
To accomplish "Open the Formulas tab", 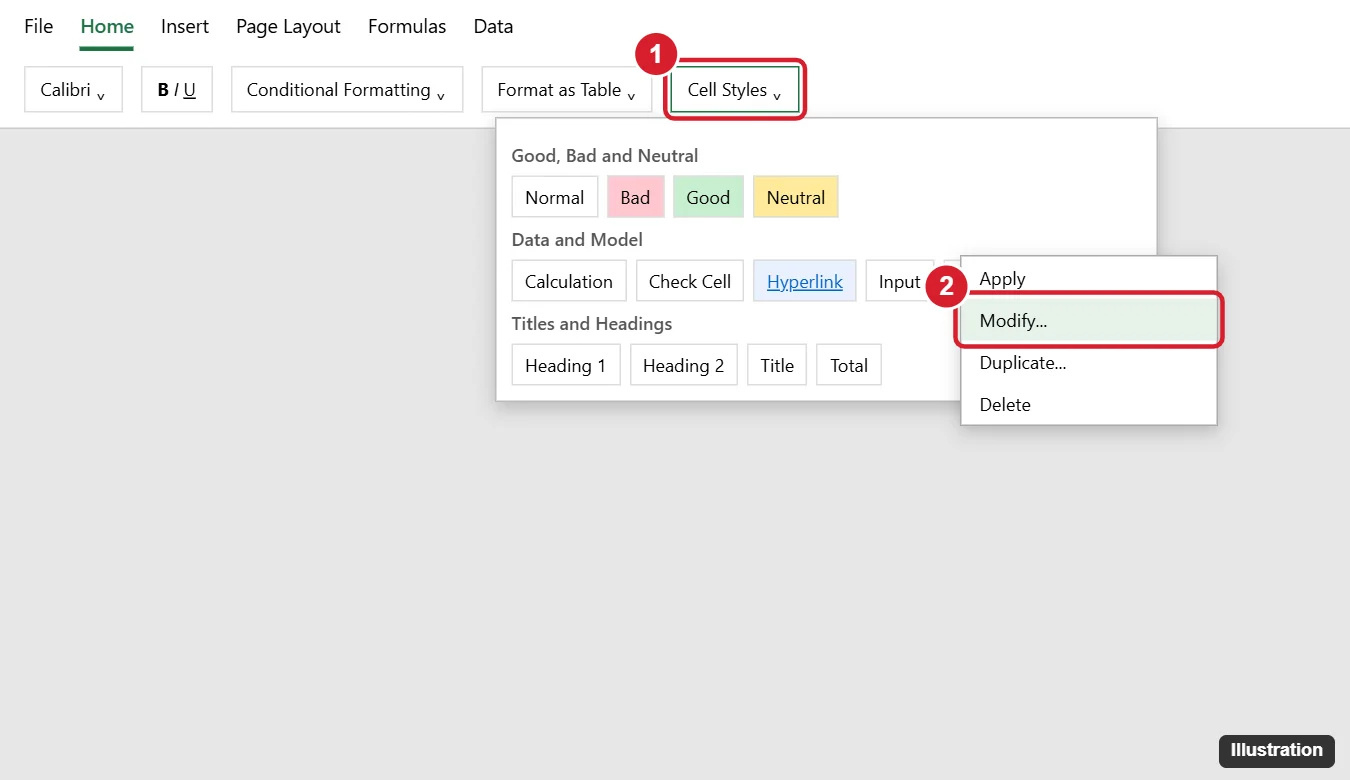I will coord(407,27).
